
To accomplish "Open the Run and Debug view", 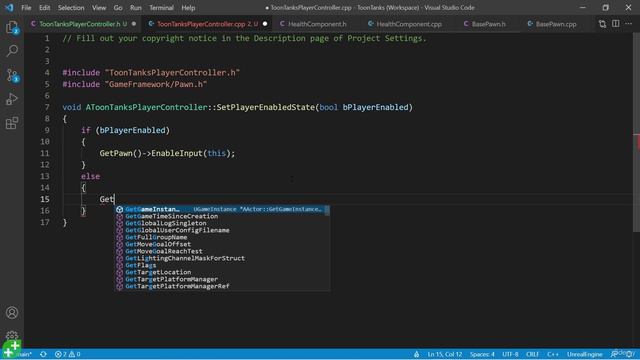I will click(x=12, y=99).
